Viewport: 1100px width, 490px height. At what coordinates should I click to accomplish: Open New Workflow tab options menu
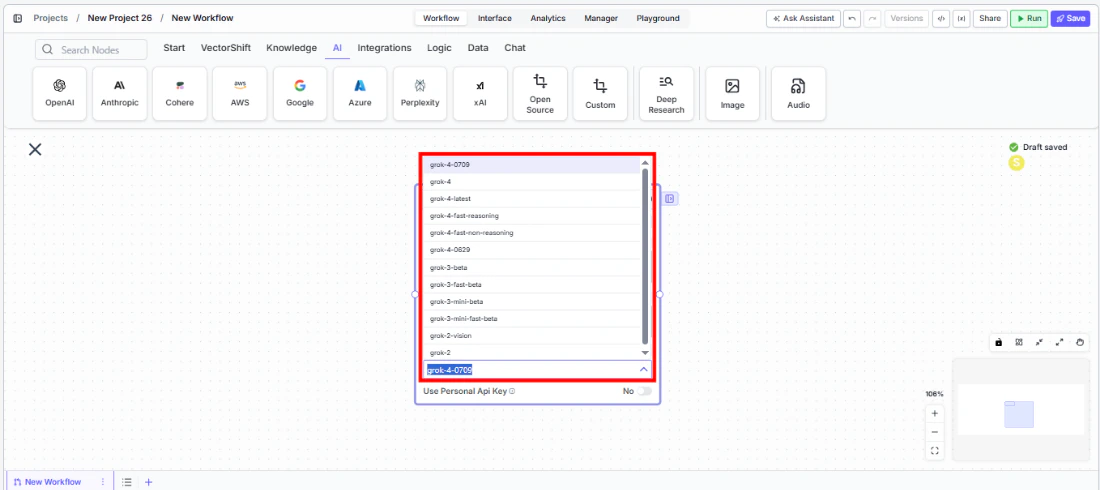coord(102,482)
